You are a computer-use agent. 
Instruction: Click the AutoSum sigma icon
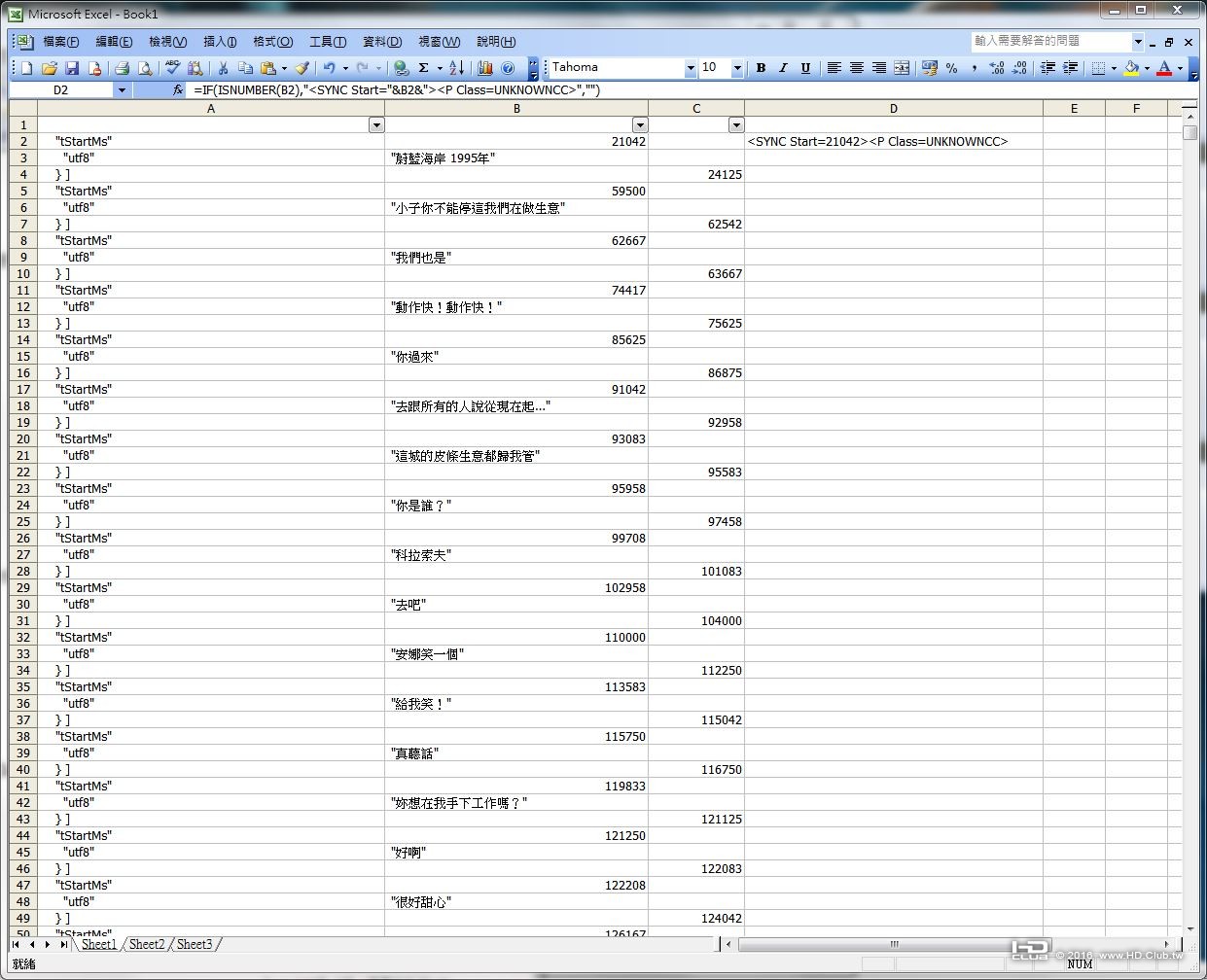[424, 68]
